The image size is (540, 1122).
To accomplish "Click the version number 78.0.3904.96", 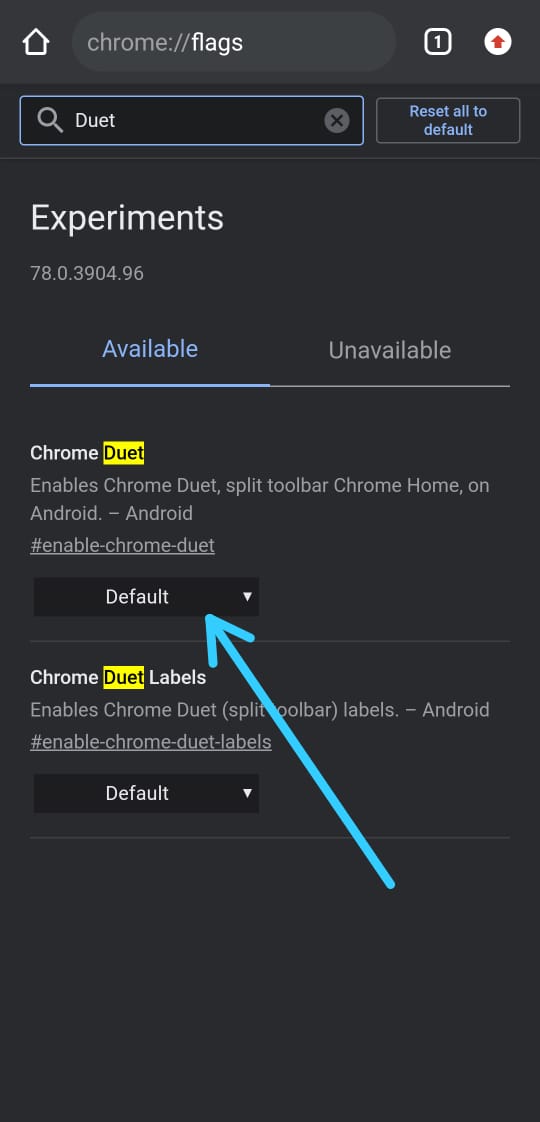I will tap(87, 273).
